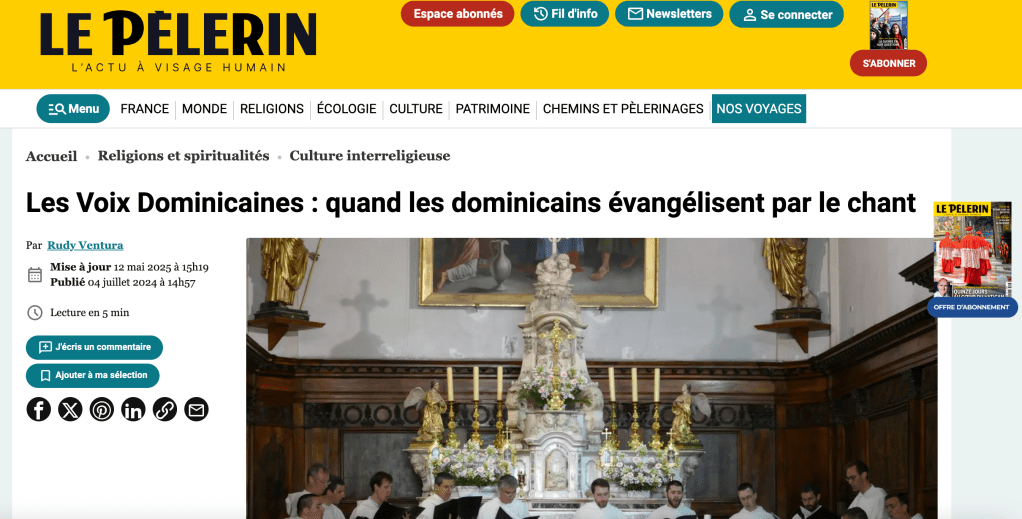Share article on Pinterest icon
The width and height of the screenshot is (1022, 519).
(x=102, y=409)
